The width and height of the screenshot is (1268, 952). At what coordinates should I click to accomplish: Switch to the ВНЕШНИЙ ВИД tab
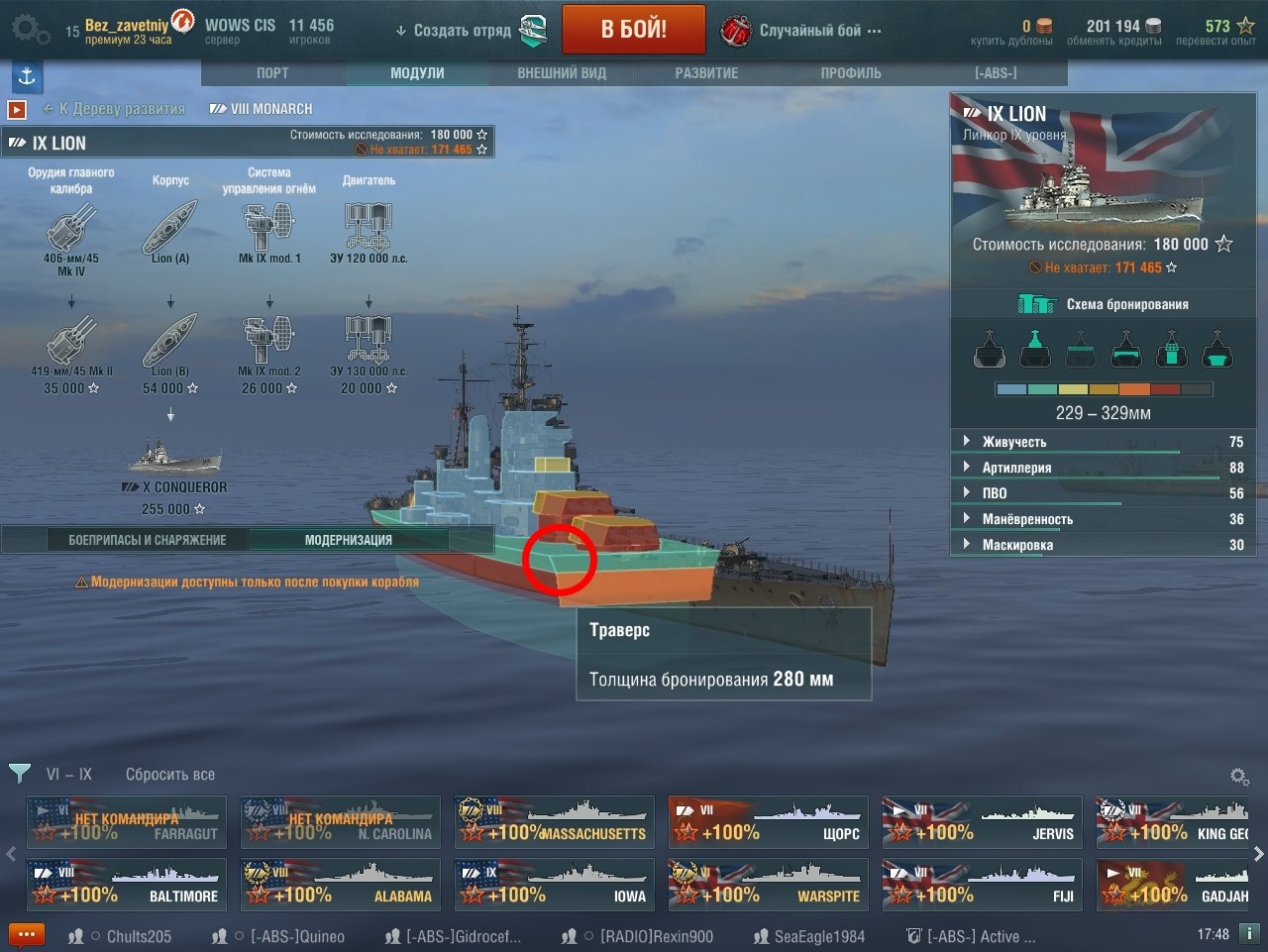[562, 73]
